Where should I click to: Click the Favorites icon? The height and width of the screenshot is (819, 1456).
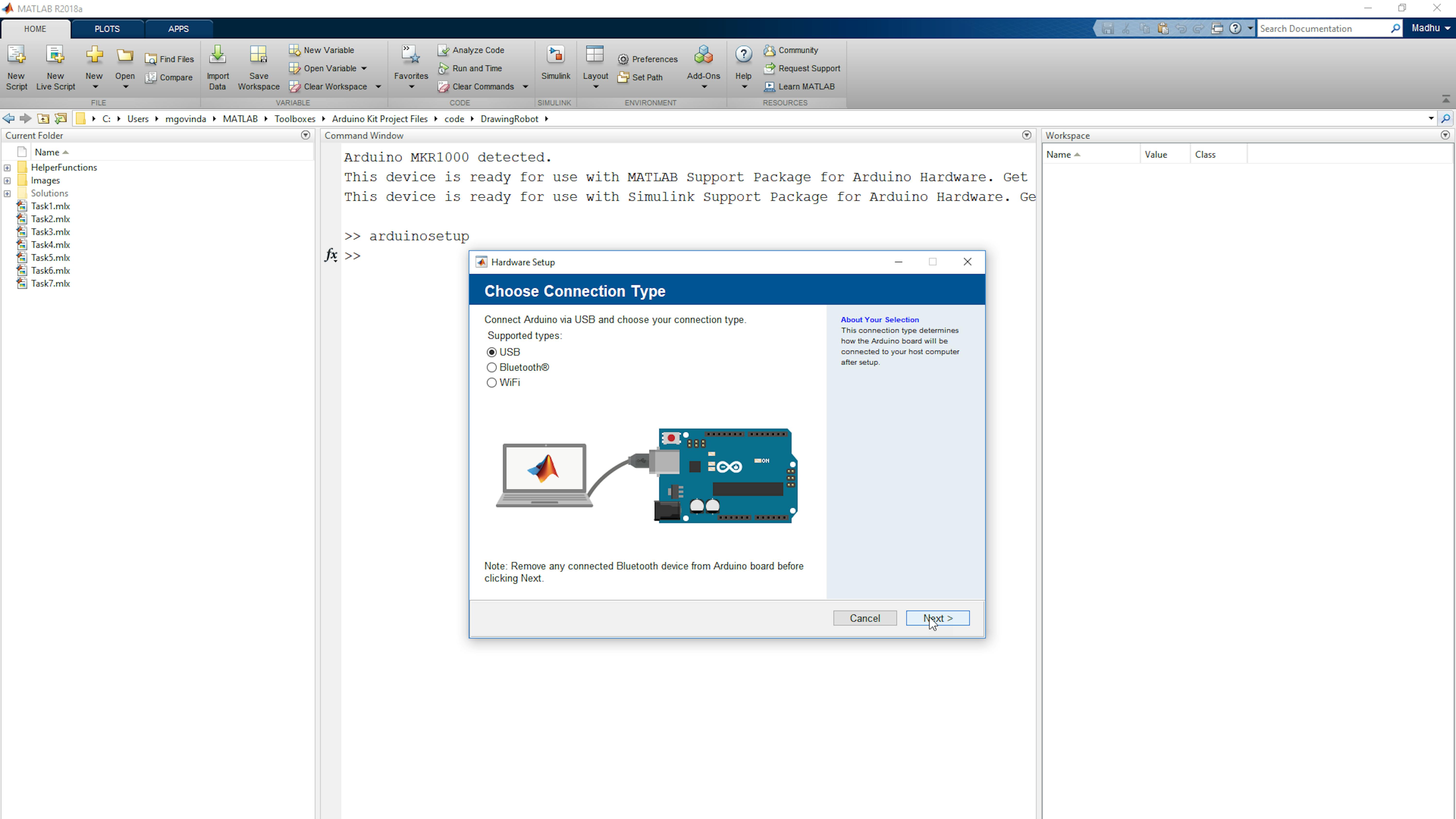tap(411, 55)
